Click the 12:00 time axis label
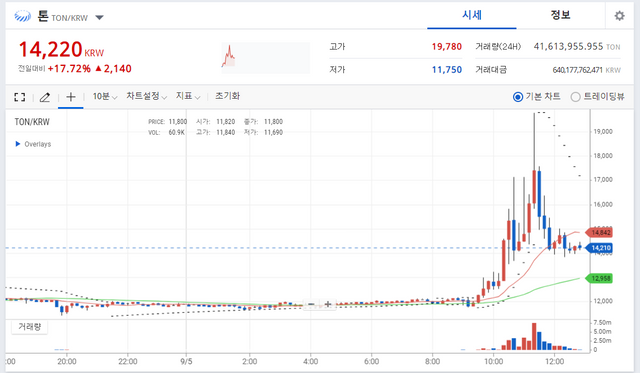 554,361
